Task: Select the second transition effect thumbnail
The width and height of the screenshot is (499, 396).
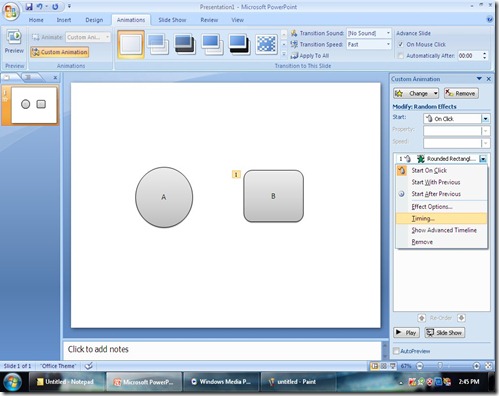Action: [158, 44]
